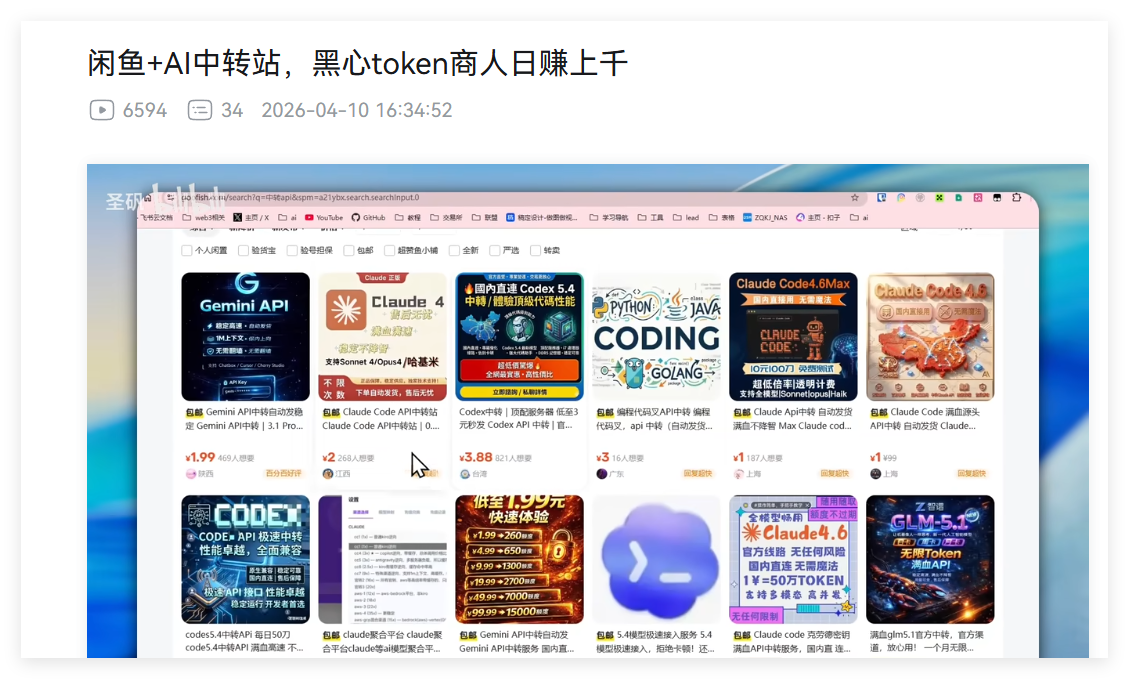Viewport: 1129px width, 679px height.
Task: Open the YouTube bookmark
Action: 324,217
